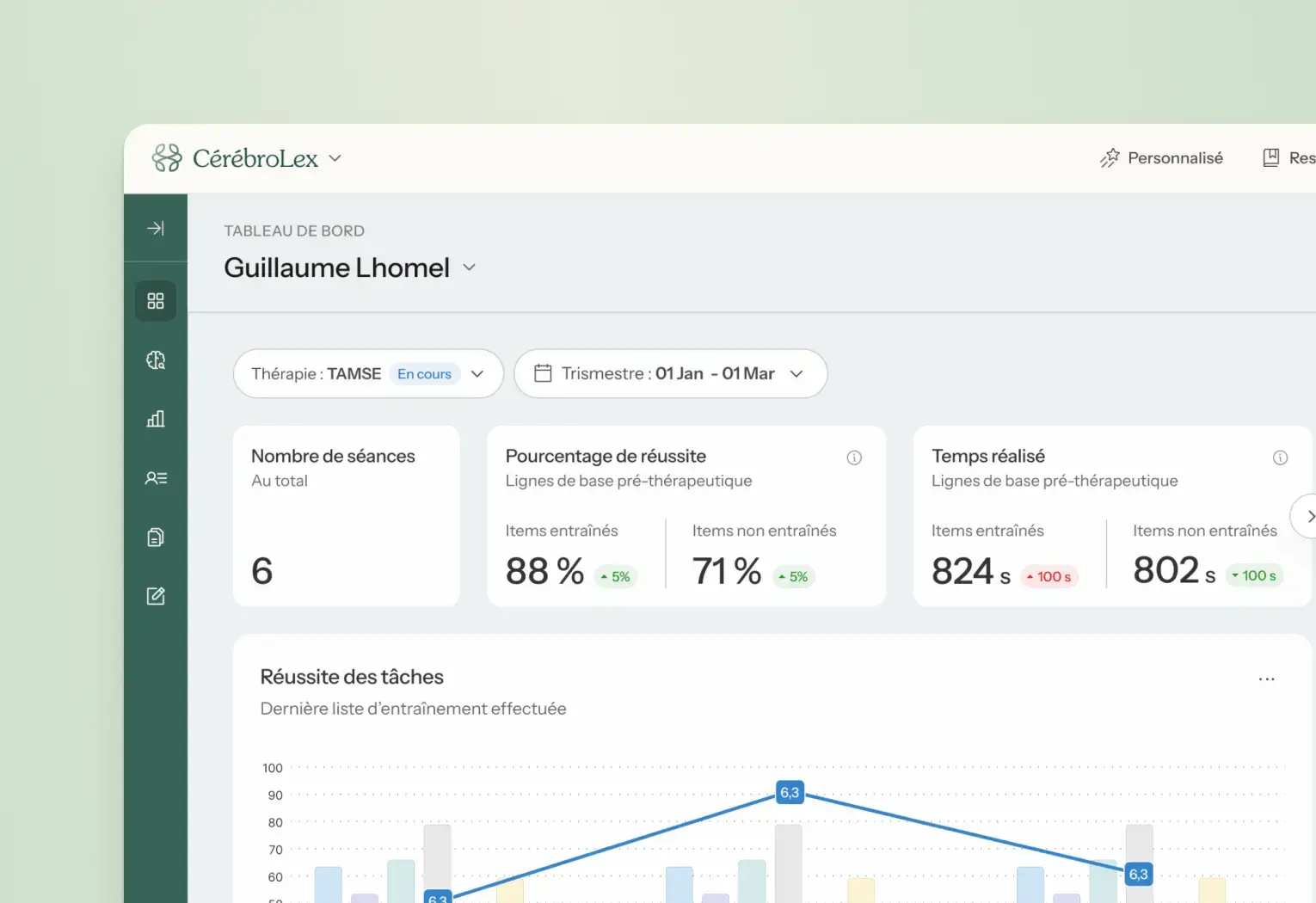Go to next cards with right arrow
Image resolution: width=1316 pixels, height=903 pixels.
(1309, 516)
